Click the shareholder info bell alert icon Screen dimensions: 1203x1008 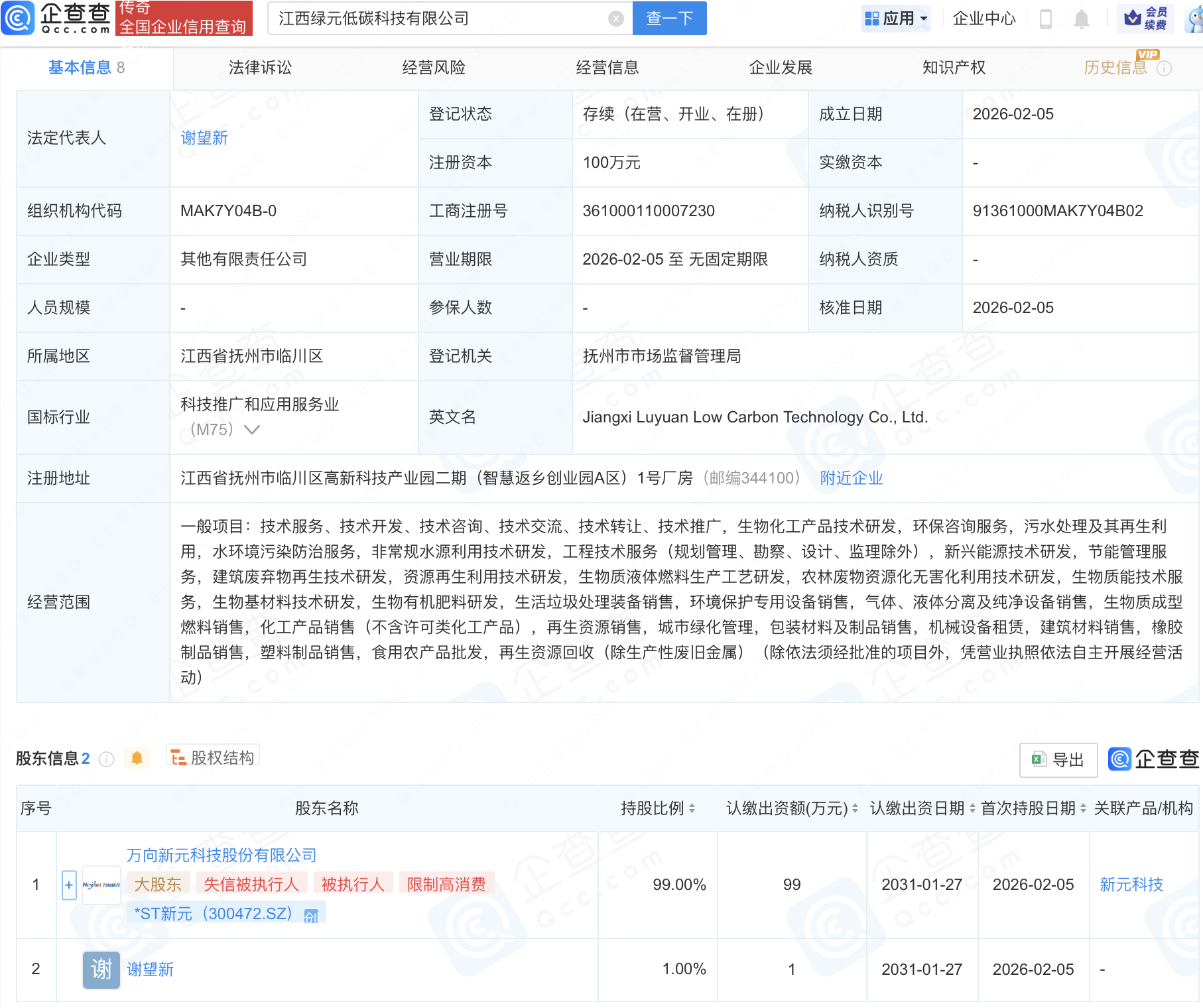click(137, 758)
